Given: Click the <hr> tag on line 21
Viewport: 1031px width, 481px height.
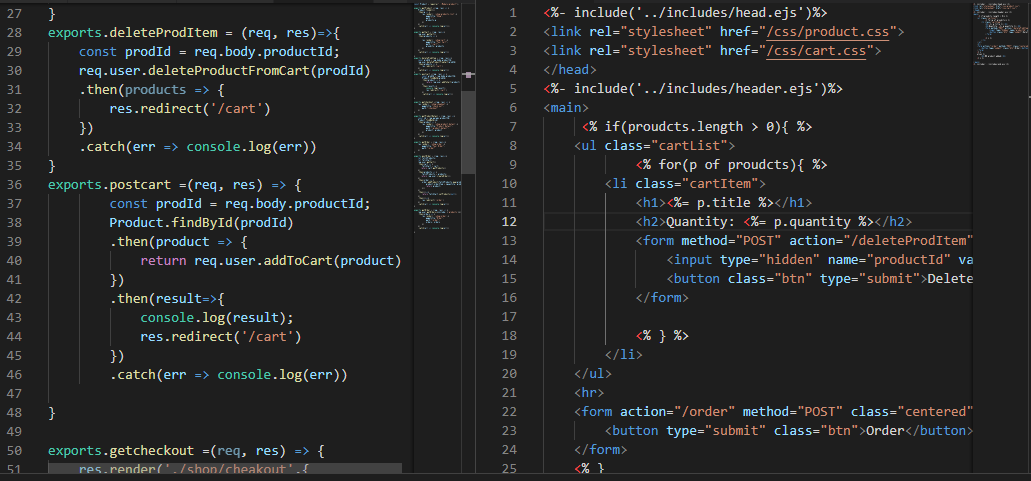Looking at the screenshot, I should coord(589,393).
